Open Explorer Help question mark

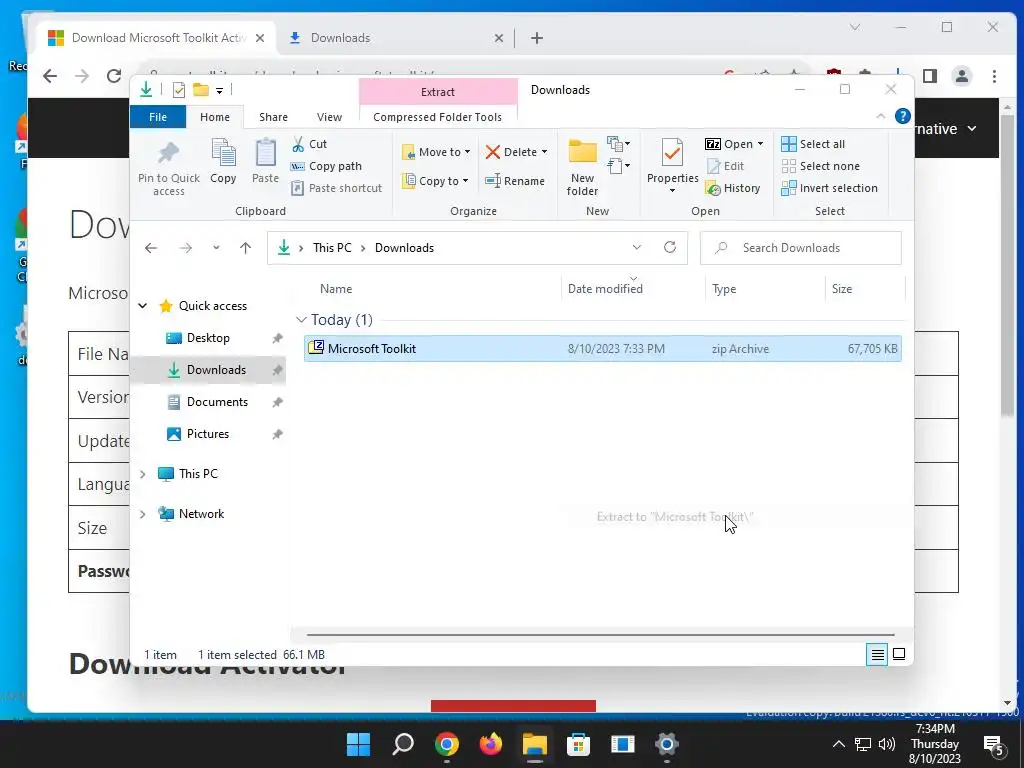click(x=903, y=116)
